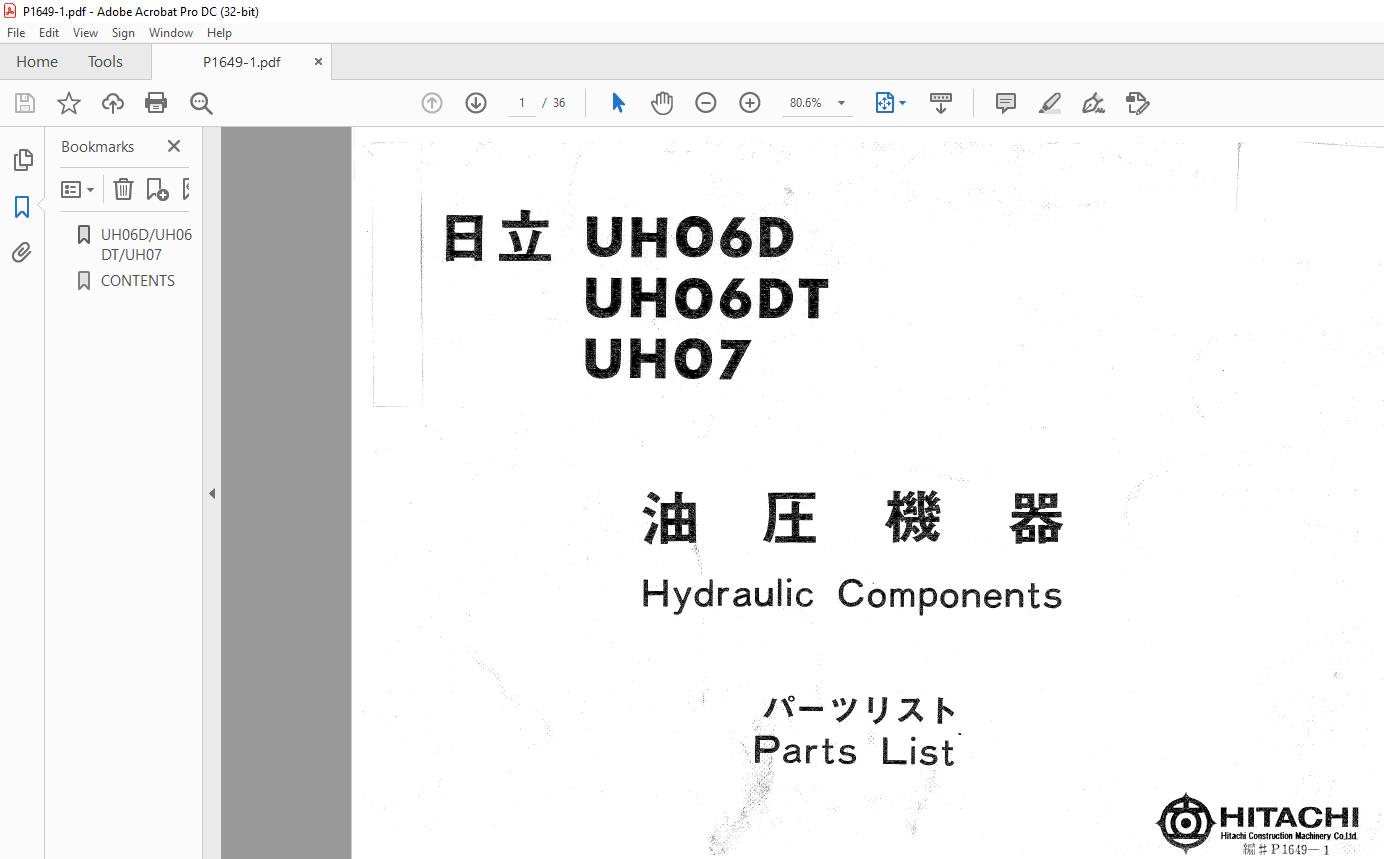Open UH06D/UH06DT/UH07 bookmark
This screenshot has height=859, width=1384.
[x=146, y=244]
